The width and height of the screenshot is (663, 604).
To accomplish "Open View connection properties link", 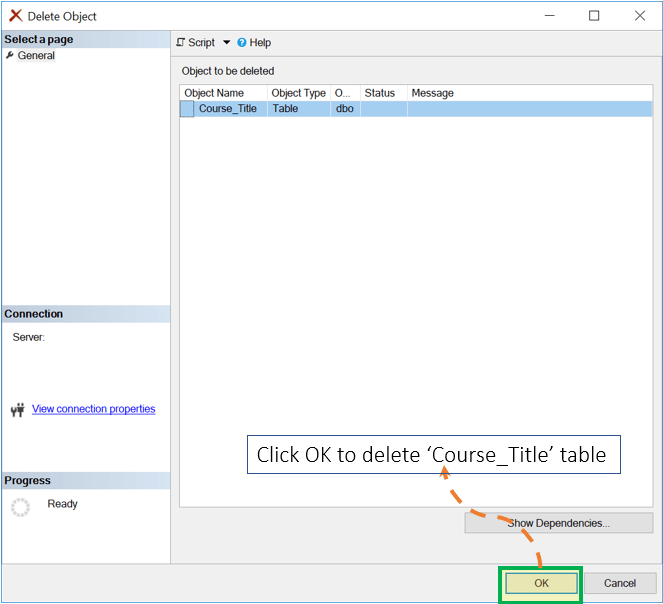I will click(x=93, y=409).
